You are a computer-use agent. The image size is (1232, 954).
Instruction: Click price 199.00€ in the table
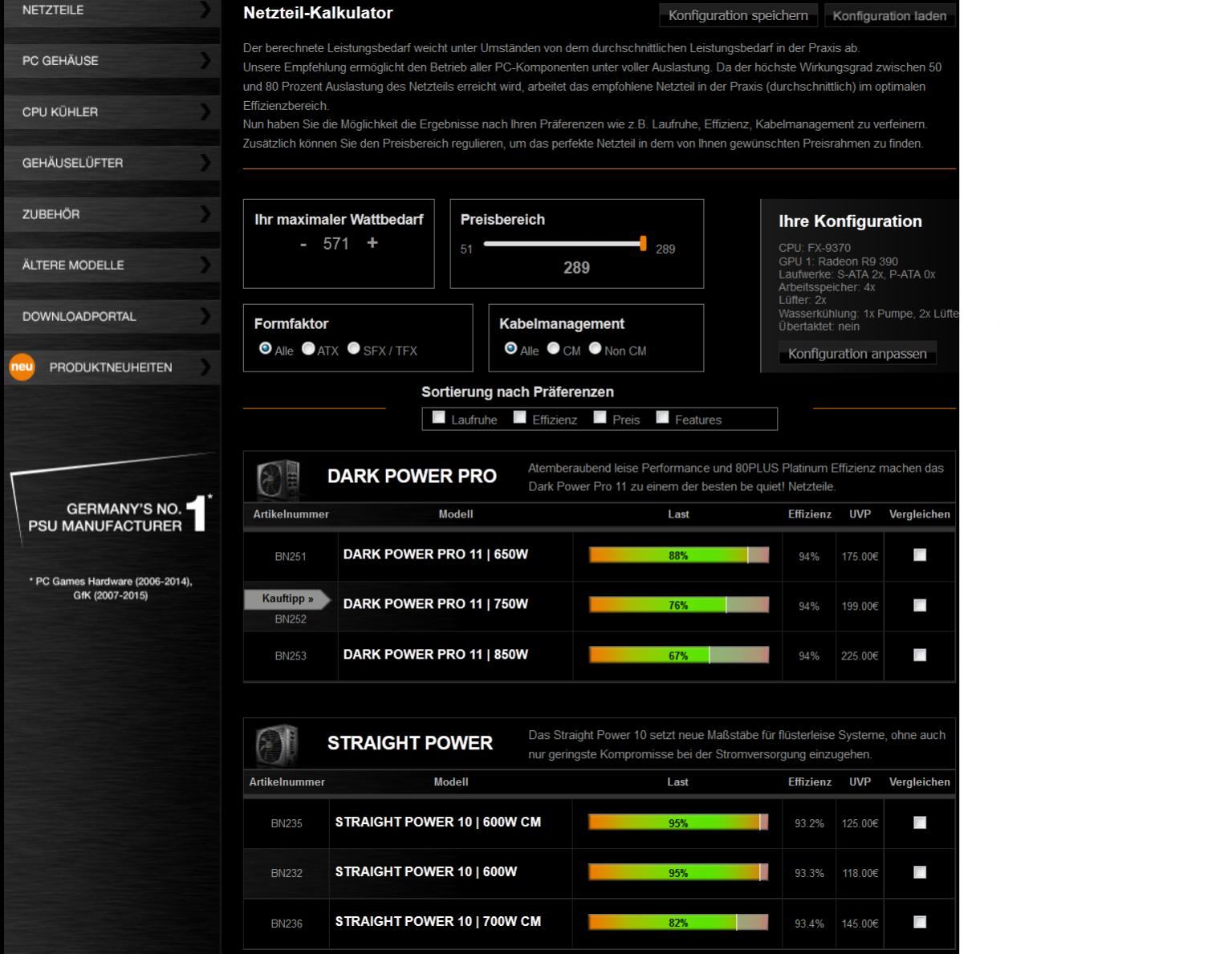[x=860, y=607]
